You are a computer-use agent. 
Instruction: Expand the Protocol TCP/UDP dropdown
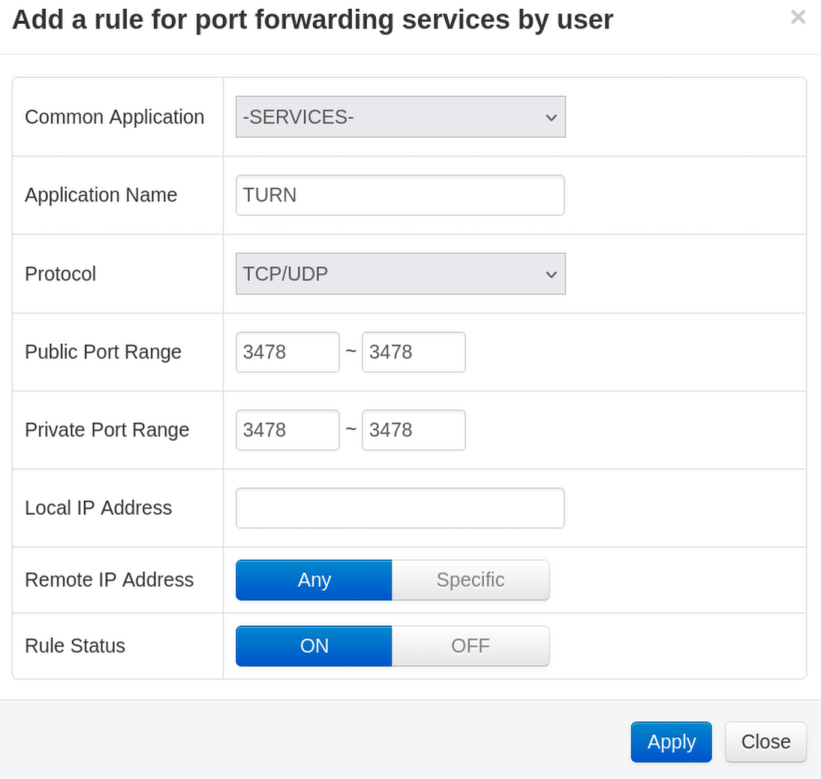(x=400, y=274)
